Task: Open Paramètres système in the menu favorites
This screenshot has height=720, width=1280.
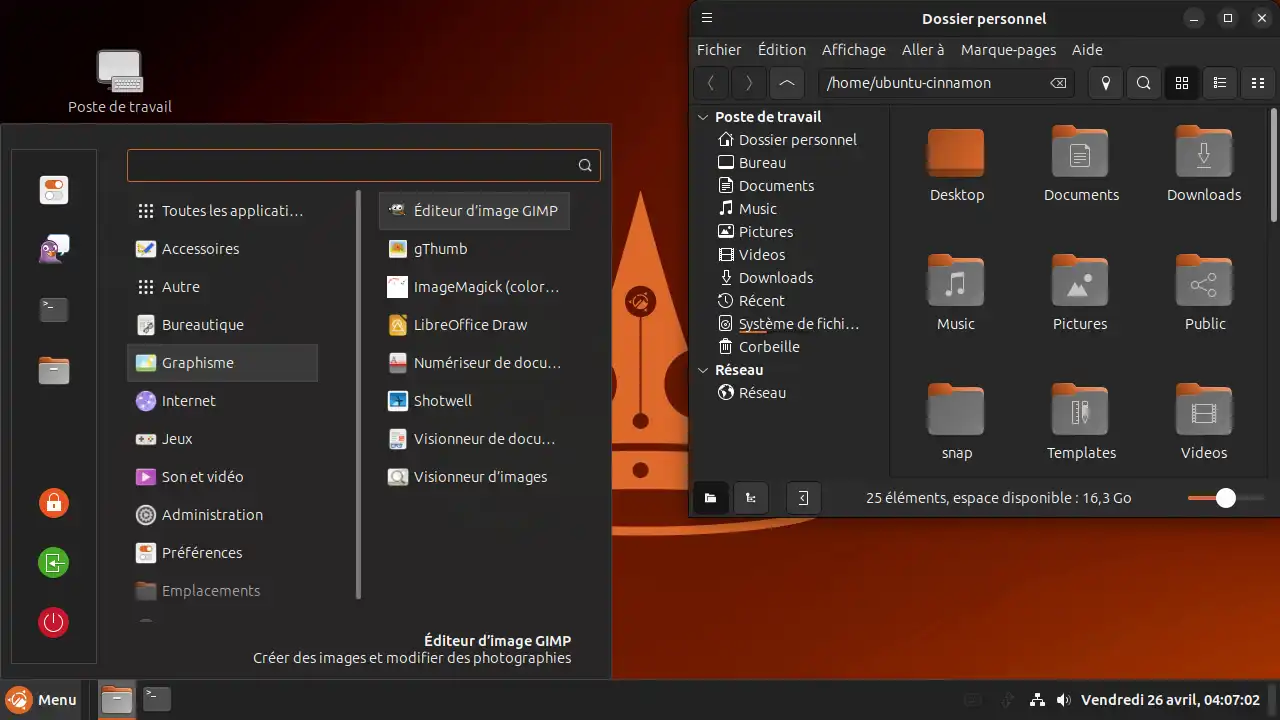Action: pos(54,190)
